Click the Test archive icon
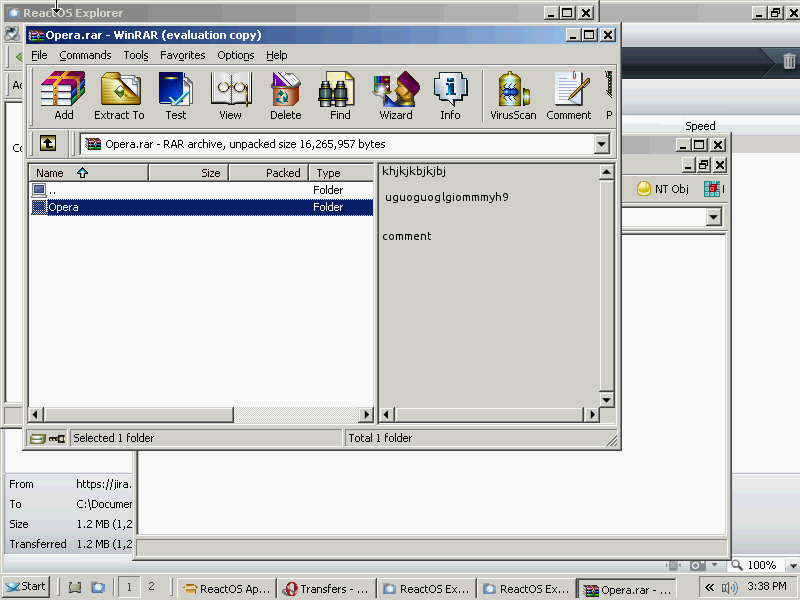The height and width of the screenshot is (600, 800). click(176, 95)
